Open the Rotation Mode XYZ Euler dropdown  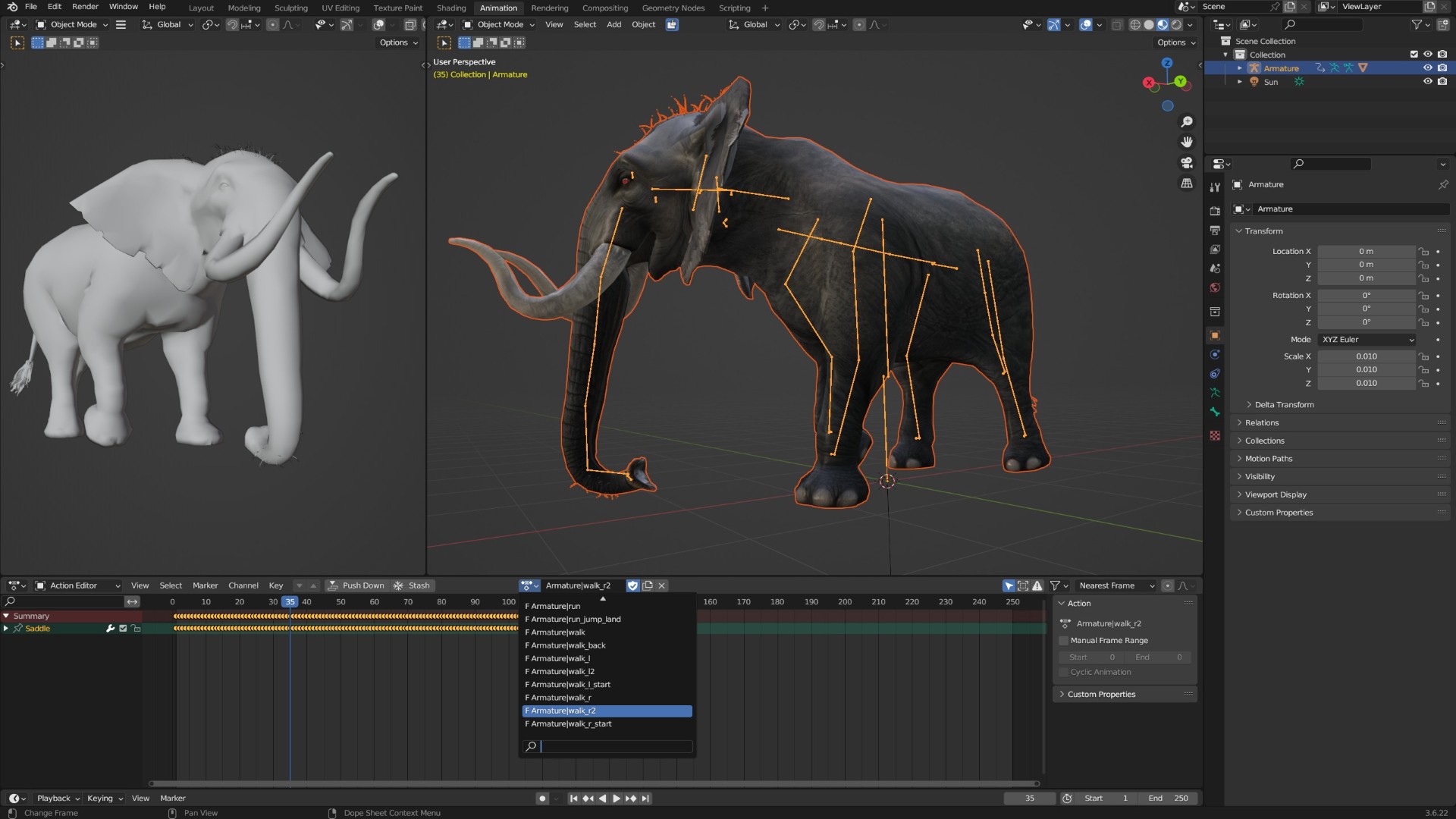[x=1367, y=340]
